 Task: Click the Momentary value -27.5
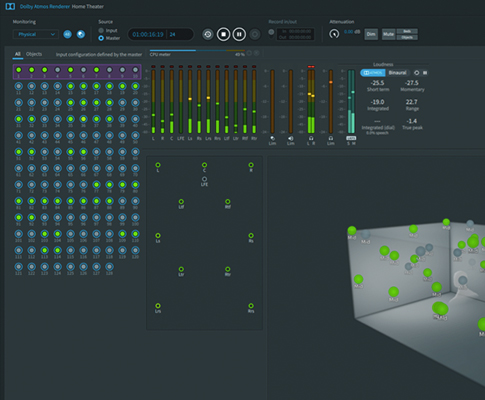[x=412, y=83]
